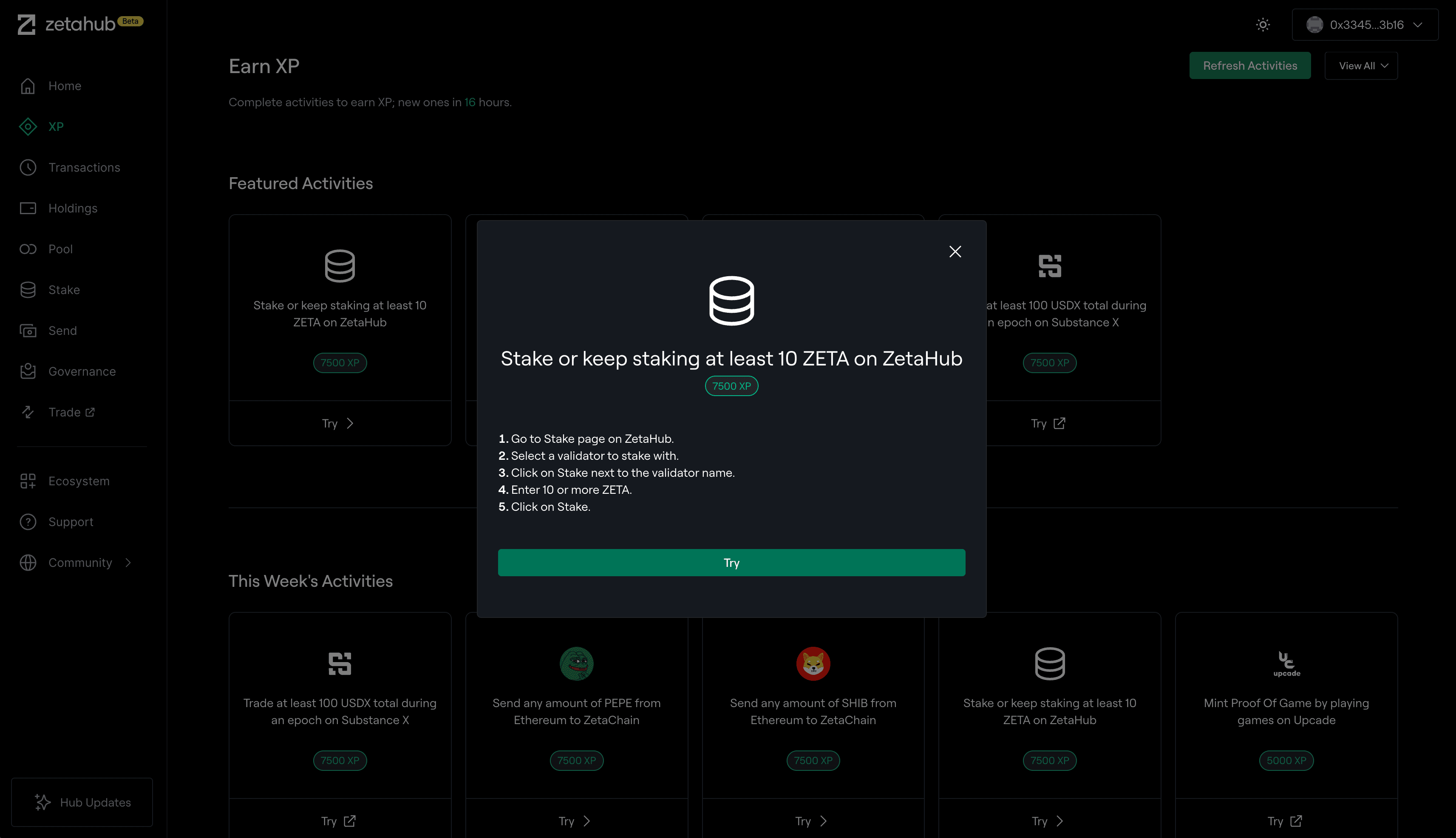Open the Ecosystem page
Screen dimensions: 1456x838
[79, 481]
